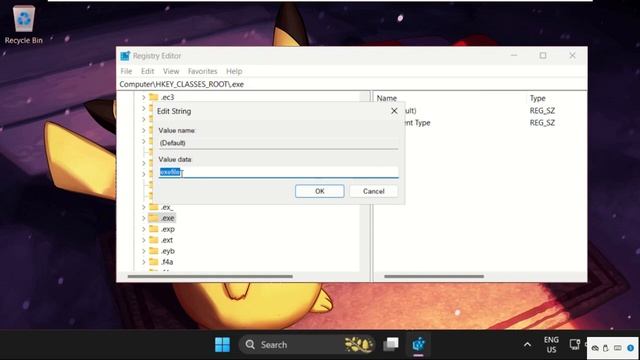Expand the .exe key

coord(144,218)
